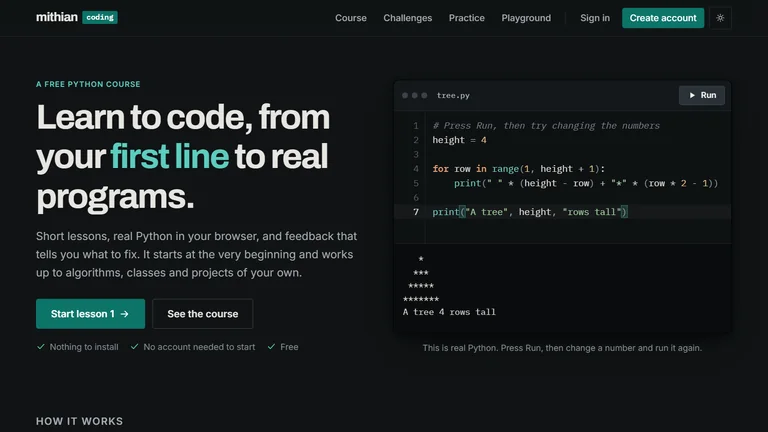This screenshot has height=432, width=768.
Task: Click the 'Nothing to install' text
Action: [x=84, y=347]
